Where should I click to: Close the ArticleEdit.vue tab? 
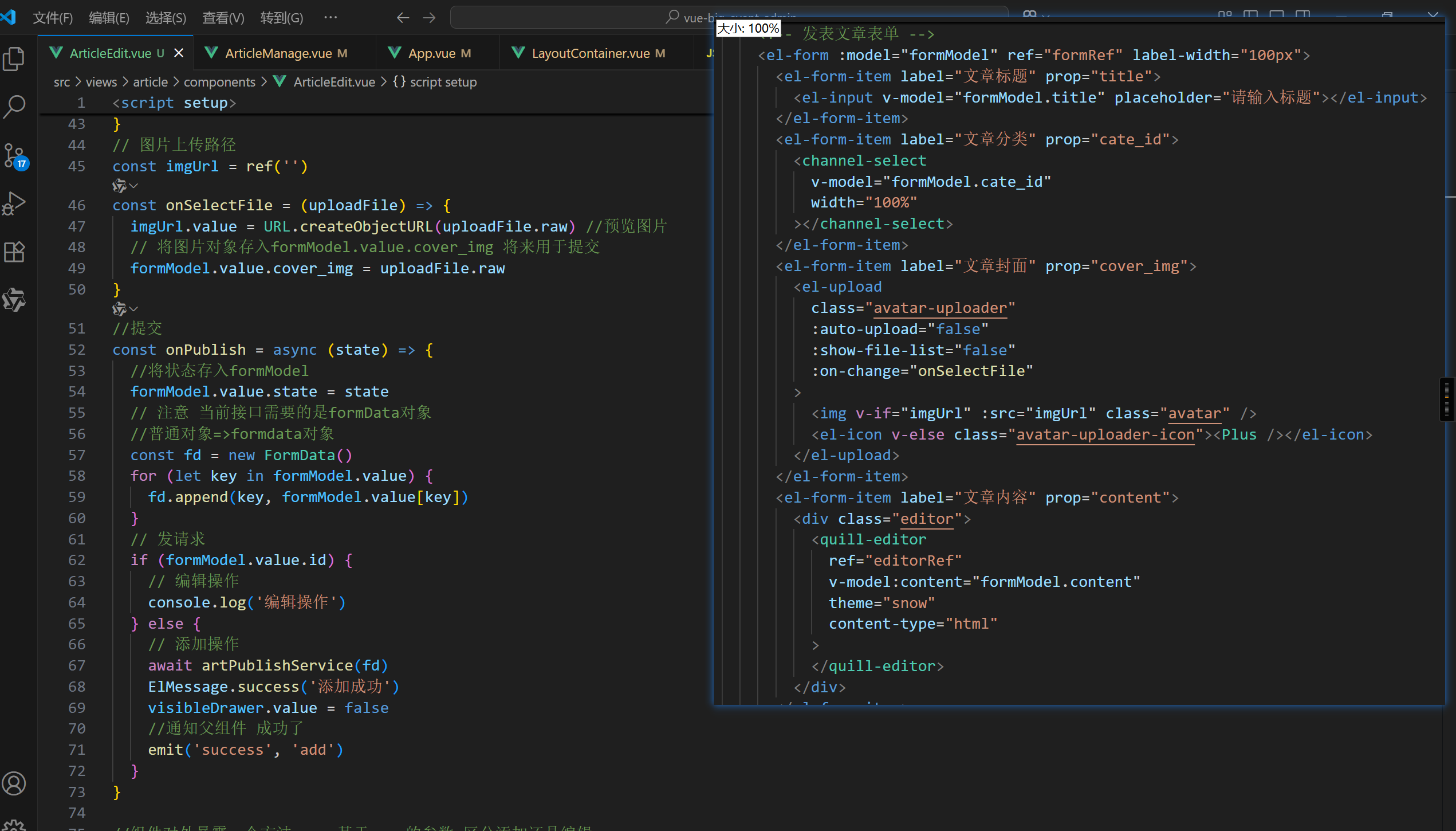(x=179, y=53)
